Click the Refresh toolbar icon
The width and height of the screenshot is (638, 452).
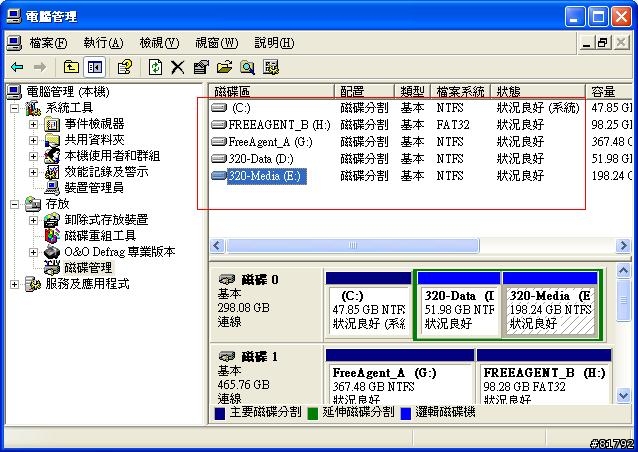tap(155, 67)
